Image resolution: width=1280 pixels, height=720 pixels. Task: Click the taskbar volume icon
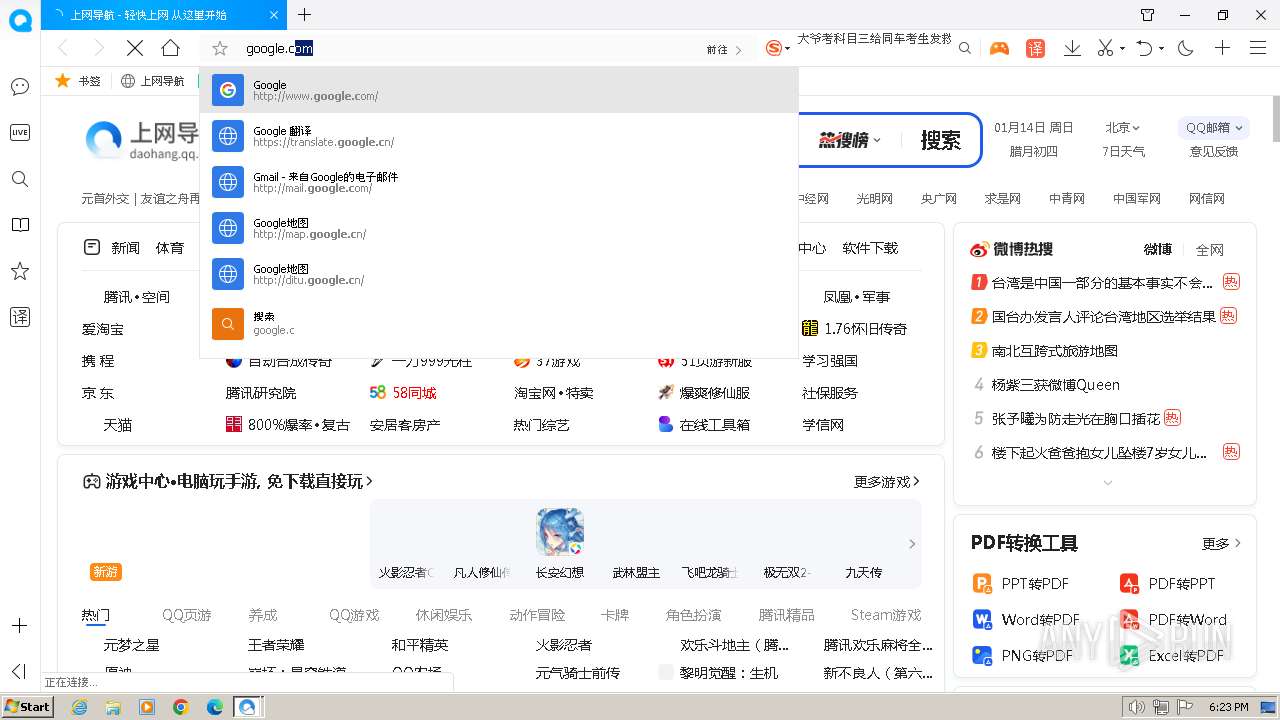pyautogui.click(x=1136, y=707)
